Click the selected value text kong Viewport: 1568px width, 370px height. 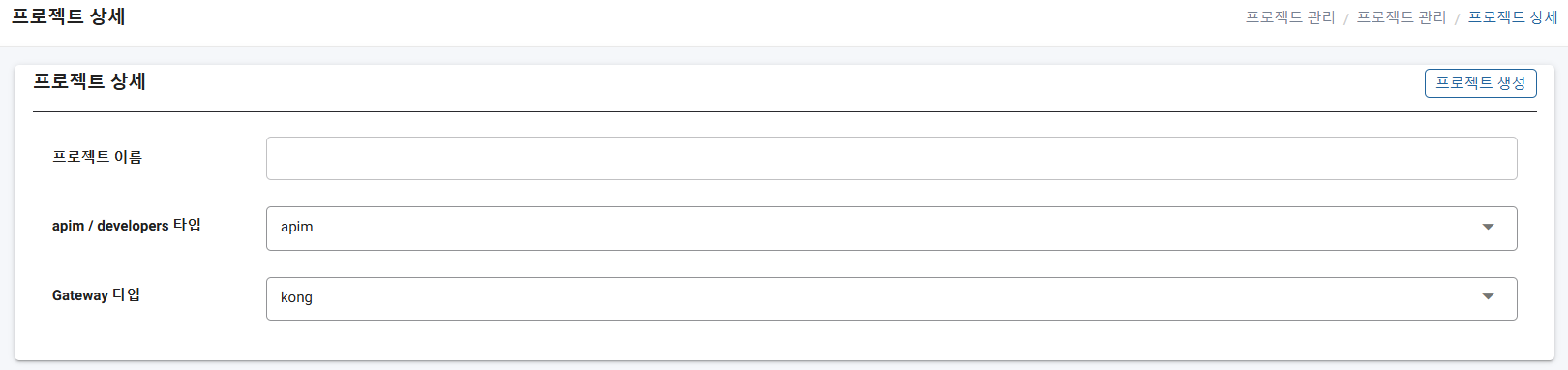296,297
